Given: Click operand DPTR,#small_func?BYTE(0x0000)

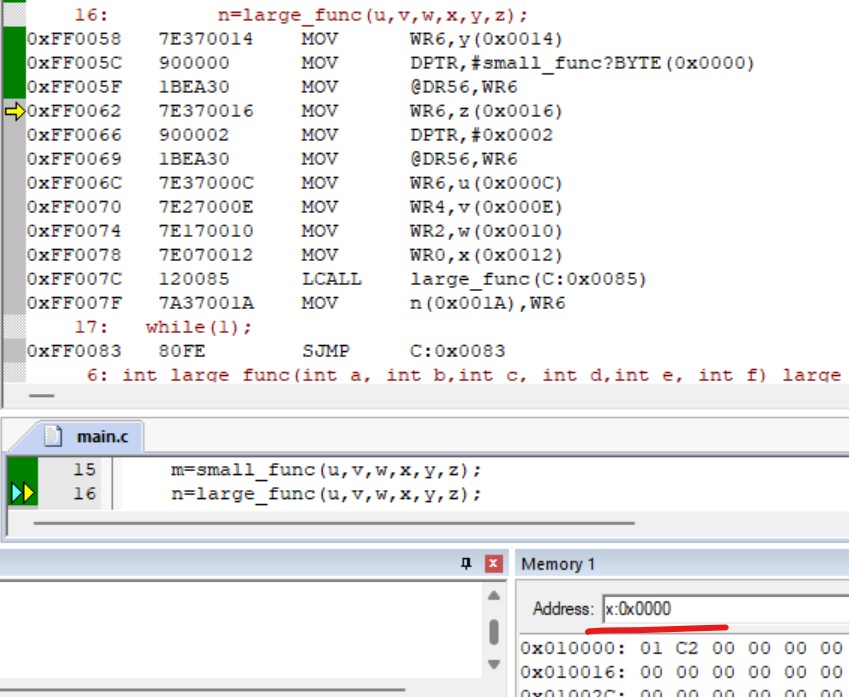Looking at the screenshot, I should [x=582, y=63].
